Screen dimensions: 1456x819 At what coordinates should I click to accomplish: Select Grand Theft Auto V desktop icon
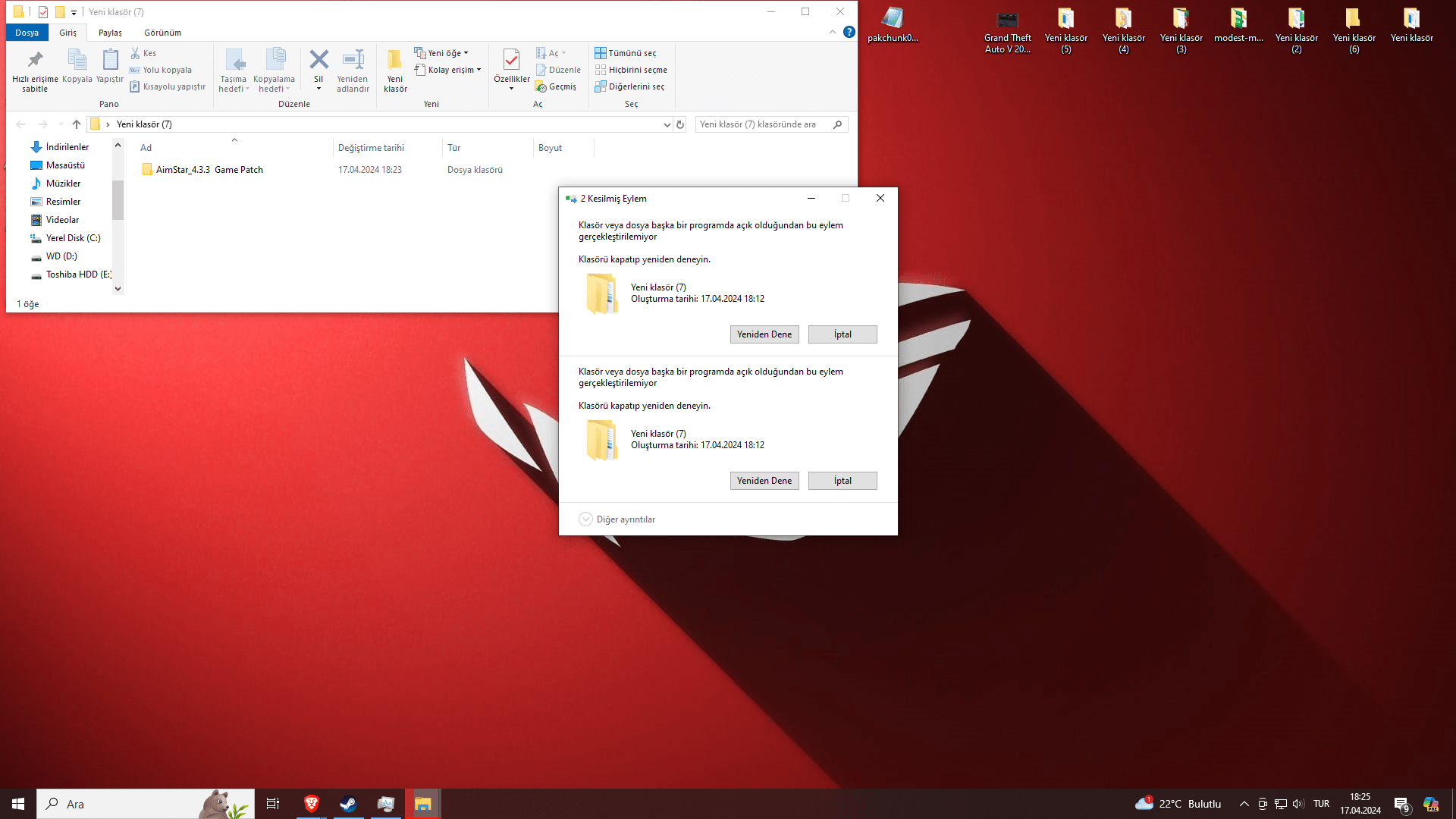[1008, 32]
